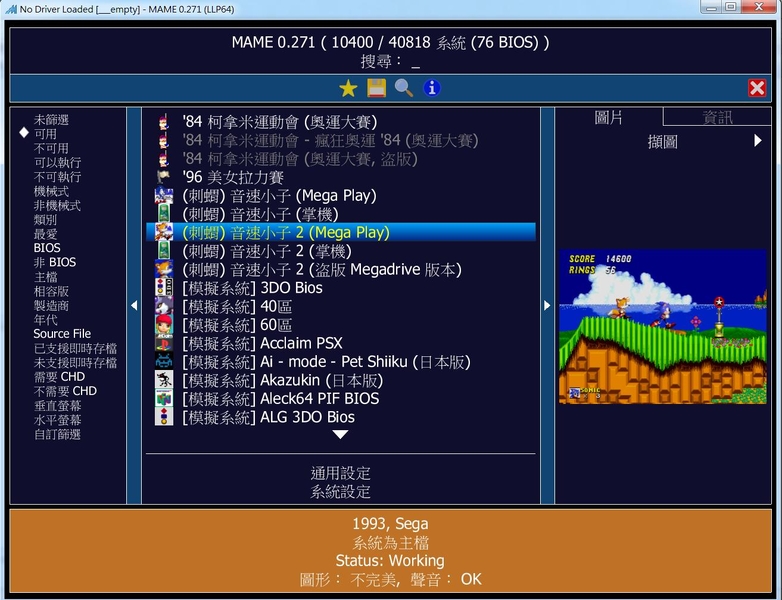The width and height of the screenshot is (782, 600).
Task: Switch to the 圖片 tab
Action: (608, 118)
